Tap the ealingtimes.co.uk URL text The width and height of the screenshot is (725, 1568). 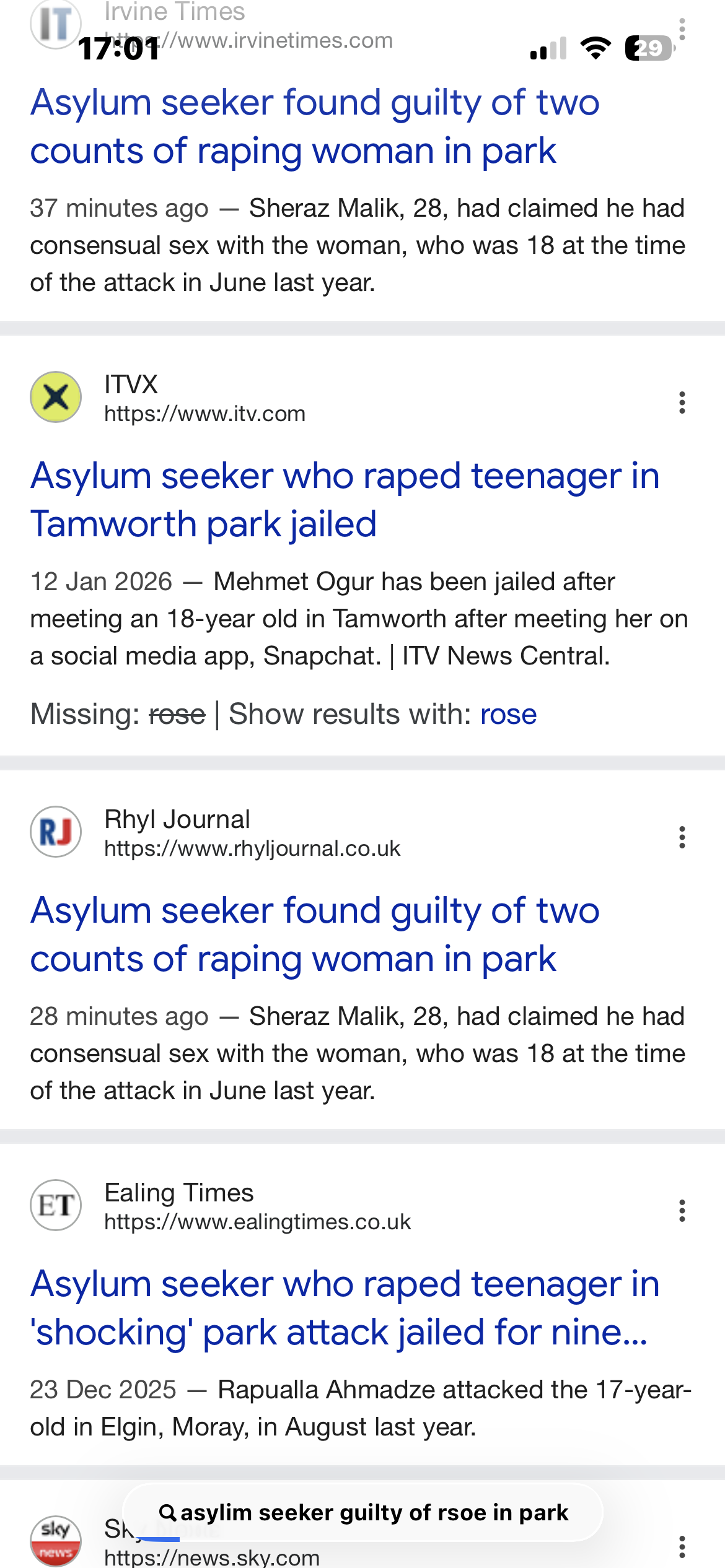(x=257, y=1222)
